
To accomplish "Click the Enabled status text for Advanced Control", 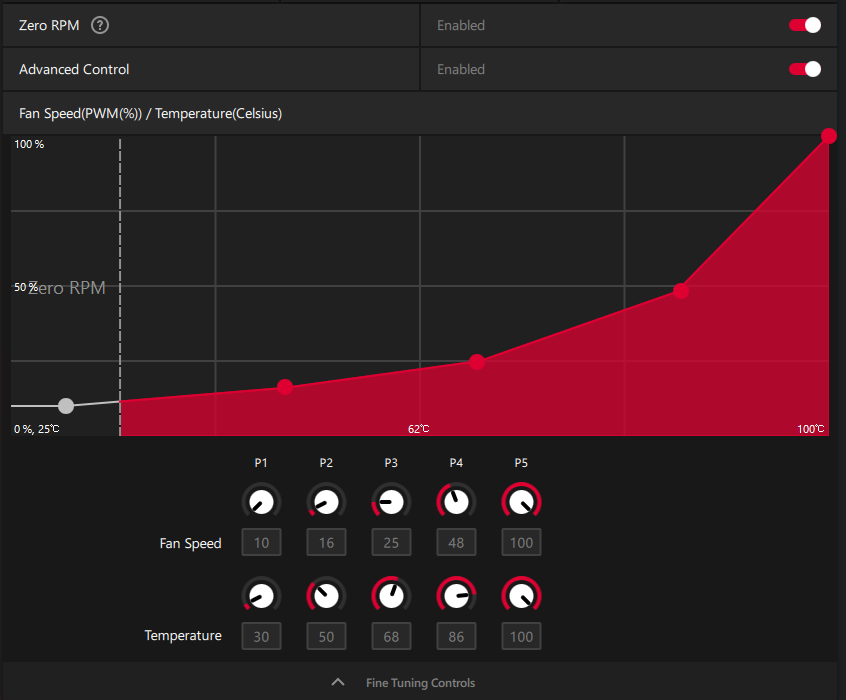I will [x=461, y=69].
